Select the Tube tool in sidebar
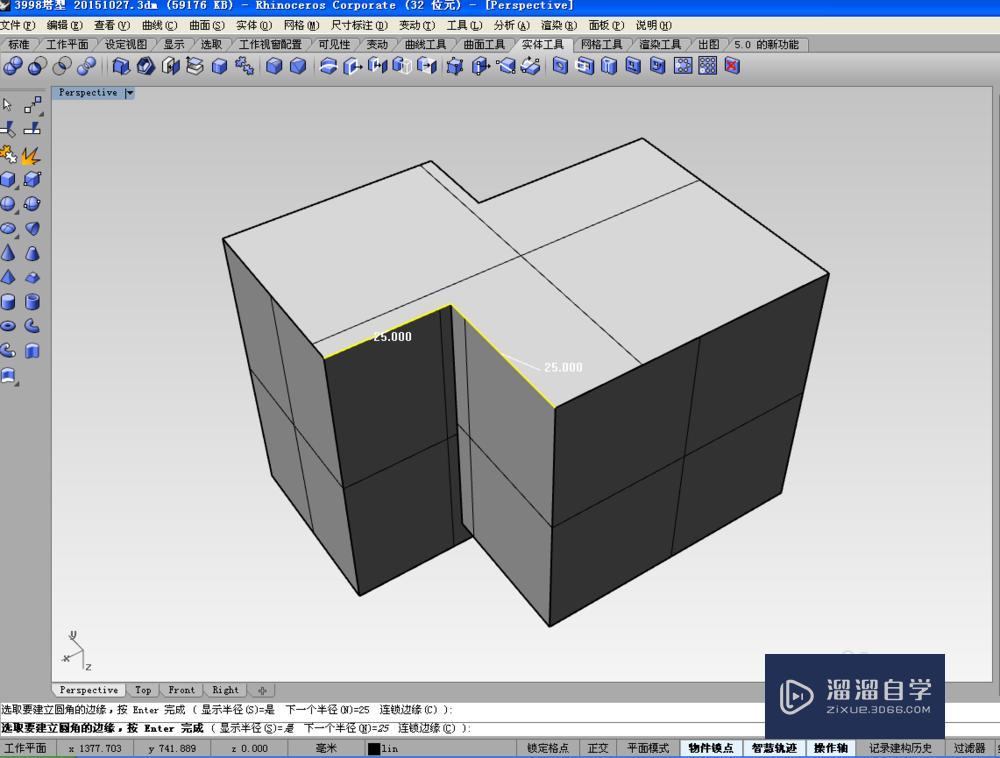This screenshot has height=758, width=1000. (x=32, y=302)
